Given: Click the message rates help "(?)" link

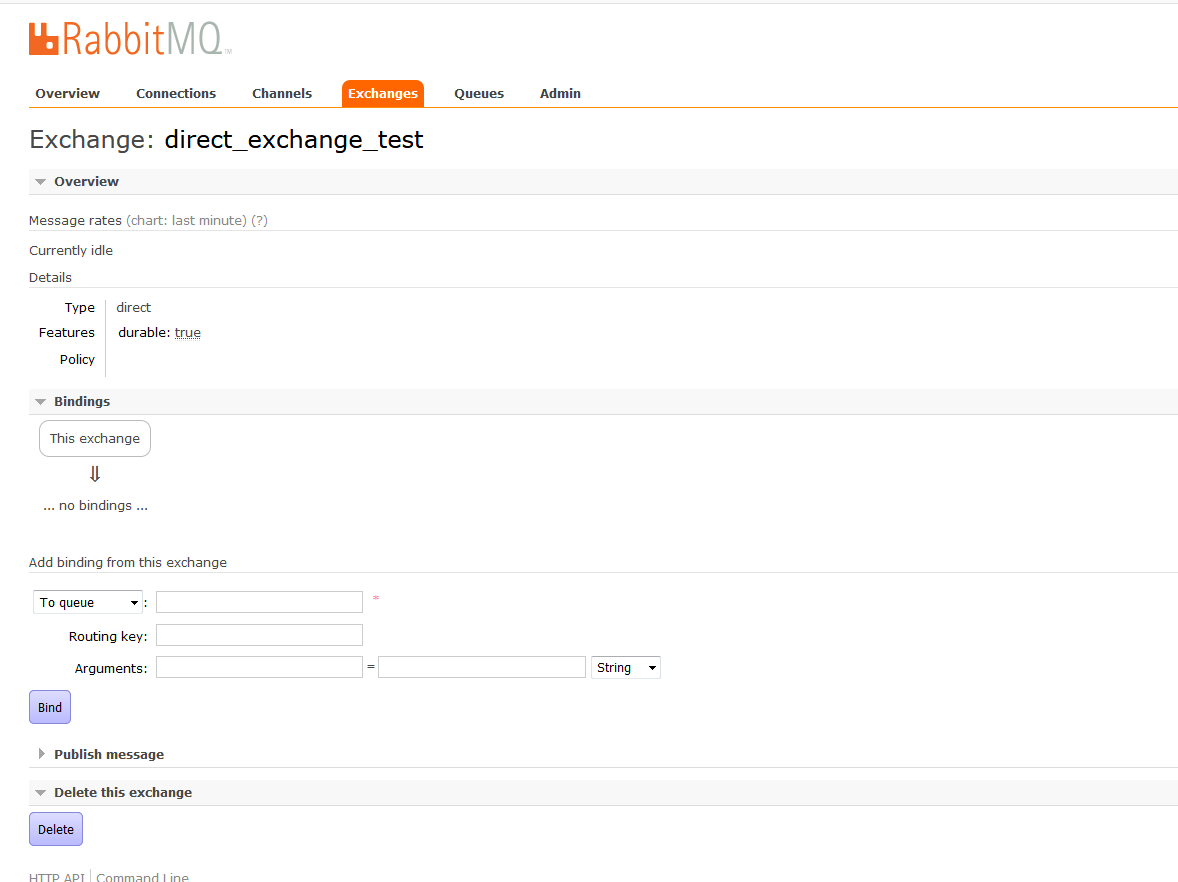Looking at the screenshot, I should [260, 220].
